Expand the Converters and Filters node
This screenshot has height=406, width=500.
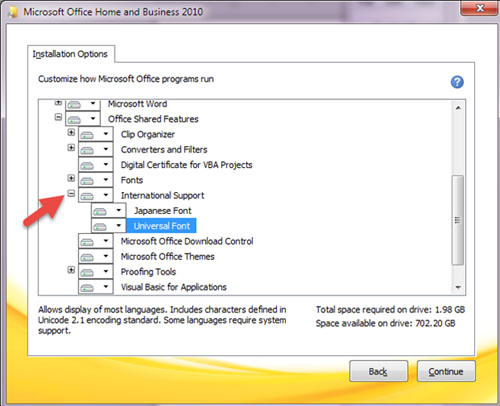point(71,147)
